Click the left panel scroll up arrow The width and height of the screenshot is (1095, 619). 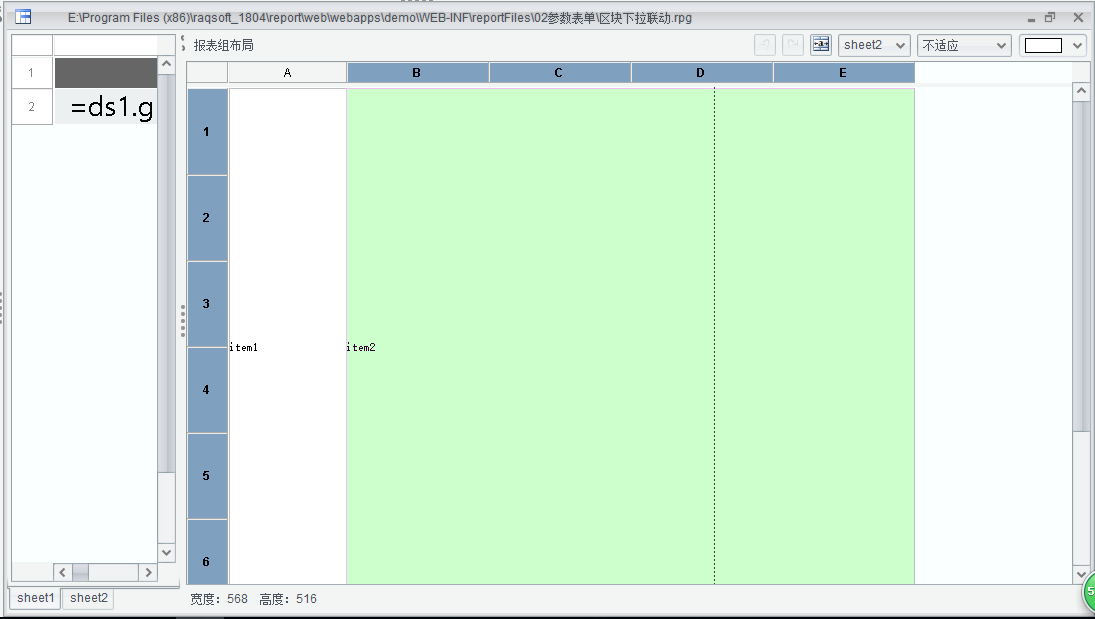click(x=166, y=64)
